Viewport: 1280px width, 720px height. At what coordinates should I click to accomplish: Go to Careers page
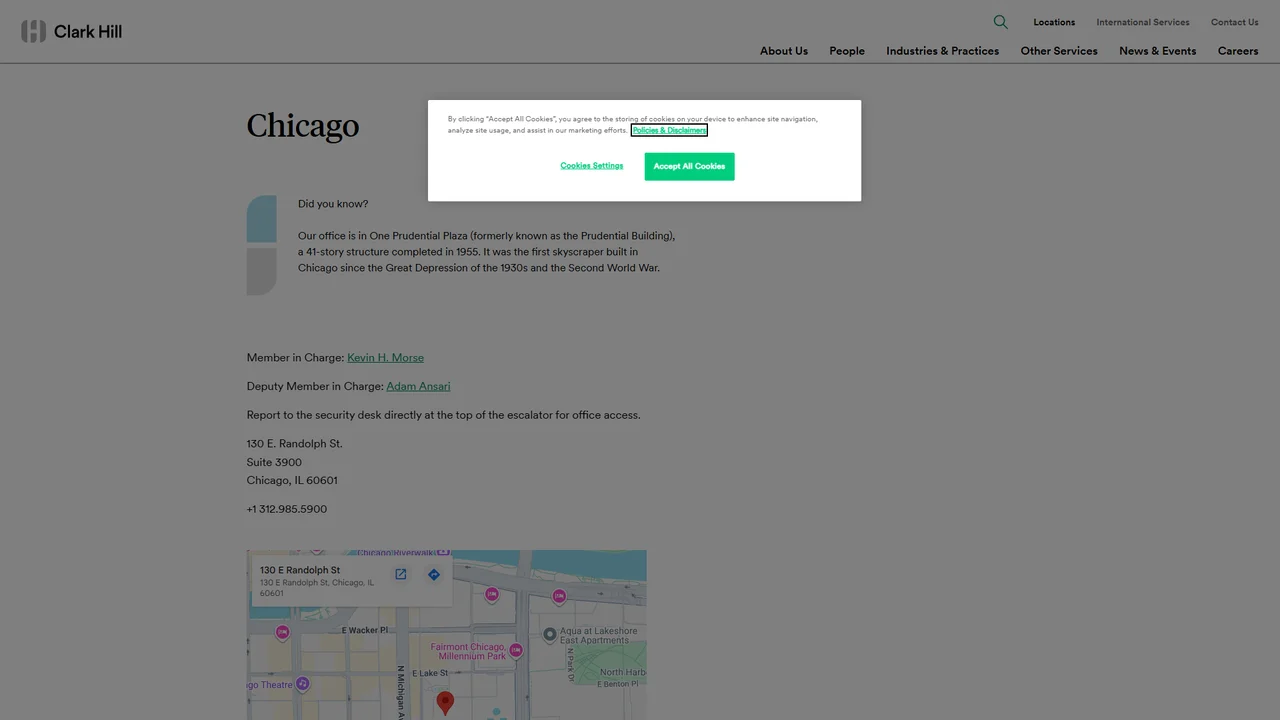pyautogui.click(x=1238, y=51)
